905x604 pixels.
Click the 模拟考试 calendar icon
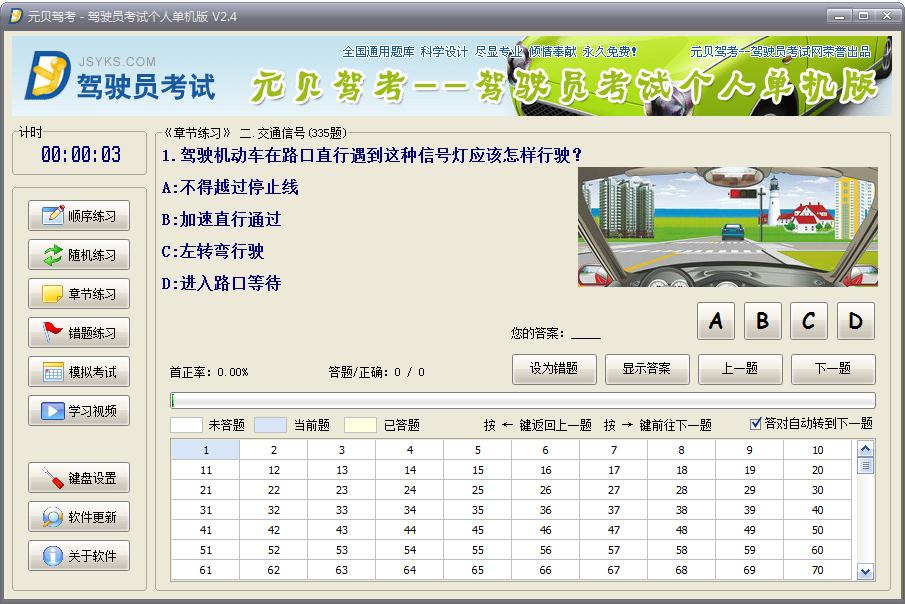point(52,372)
